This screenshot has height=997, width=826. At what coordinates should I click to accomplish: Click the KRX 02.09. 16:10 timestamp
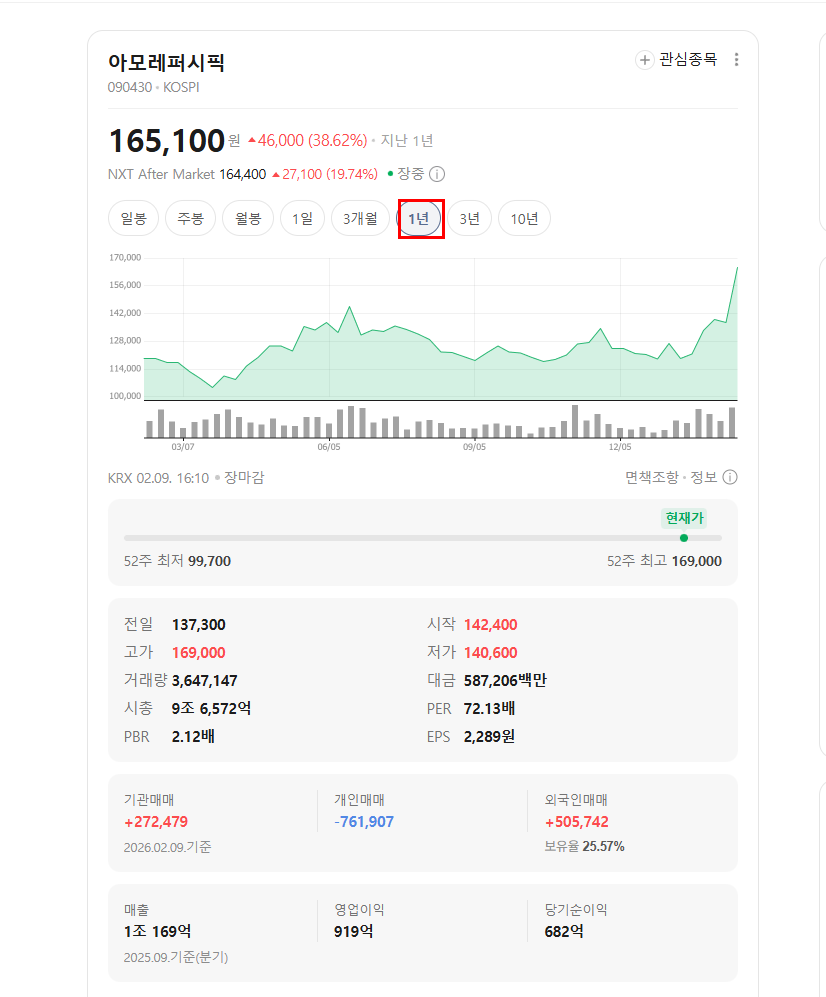[158, 478]
